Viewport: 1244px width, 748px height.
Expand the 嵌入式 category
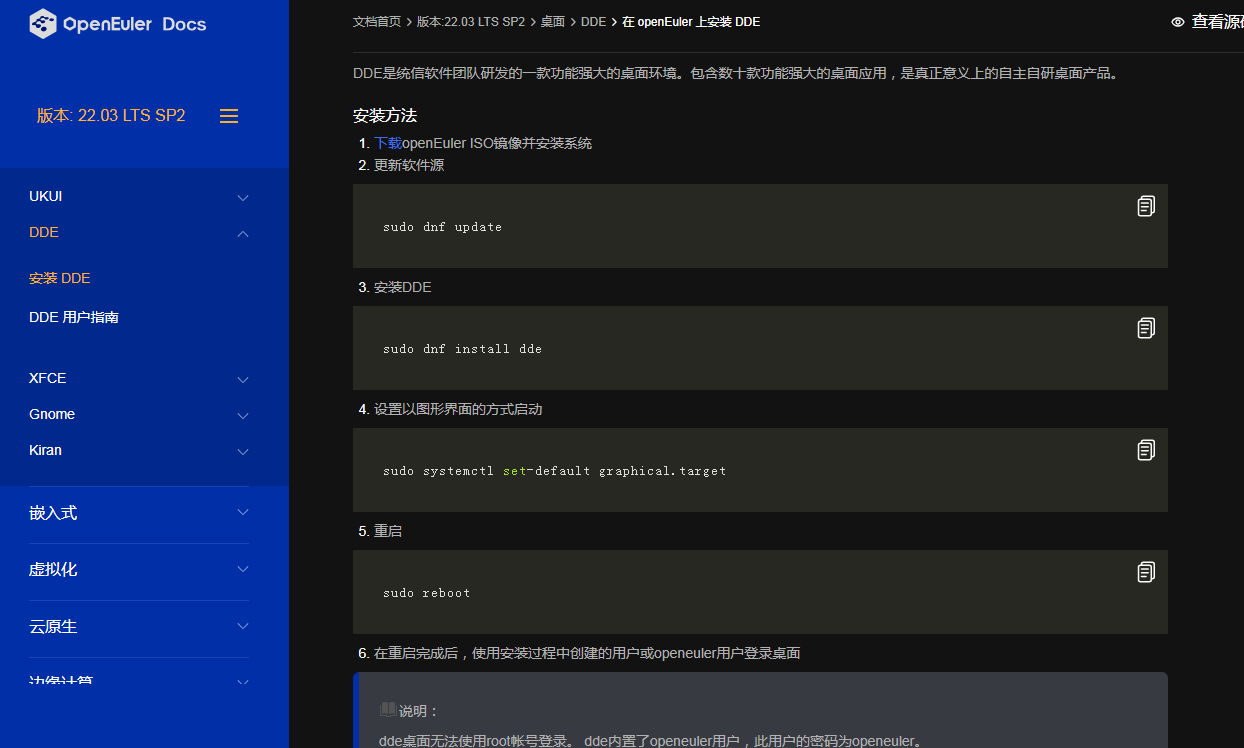point(243,513)
